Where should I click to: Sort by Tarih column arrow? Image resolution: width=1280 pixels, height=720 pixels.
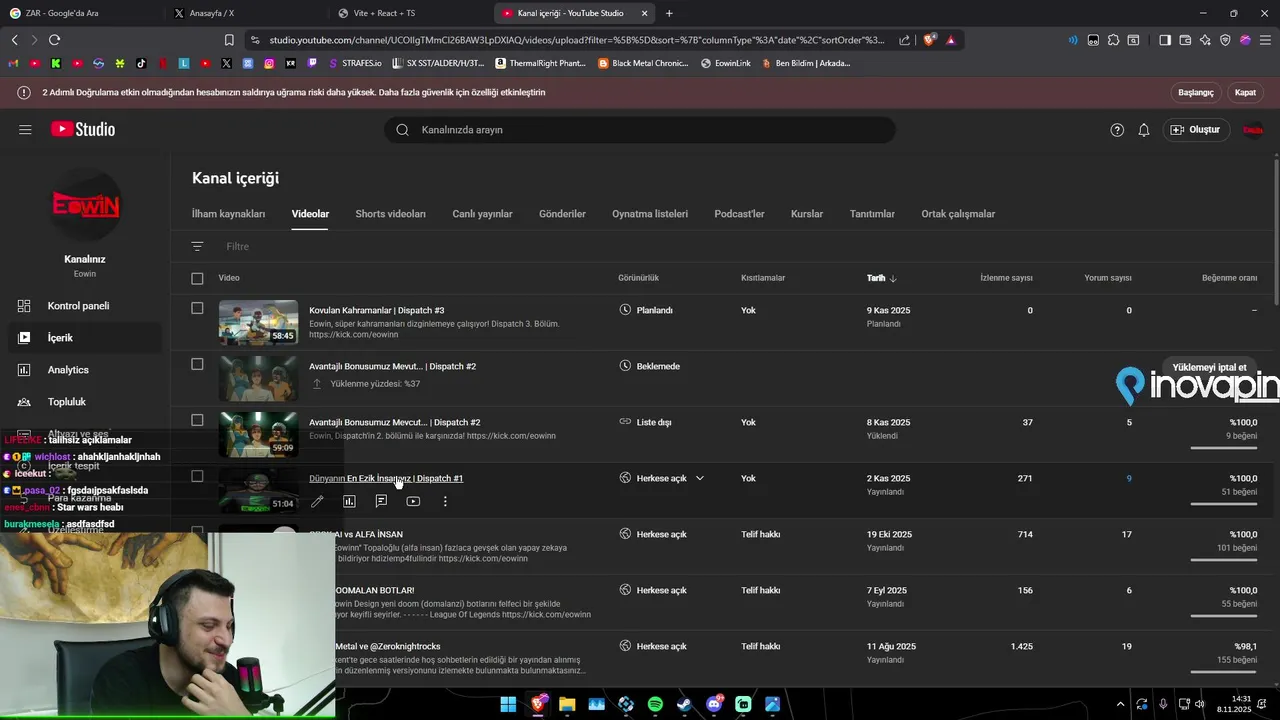pos(893,278)
